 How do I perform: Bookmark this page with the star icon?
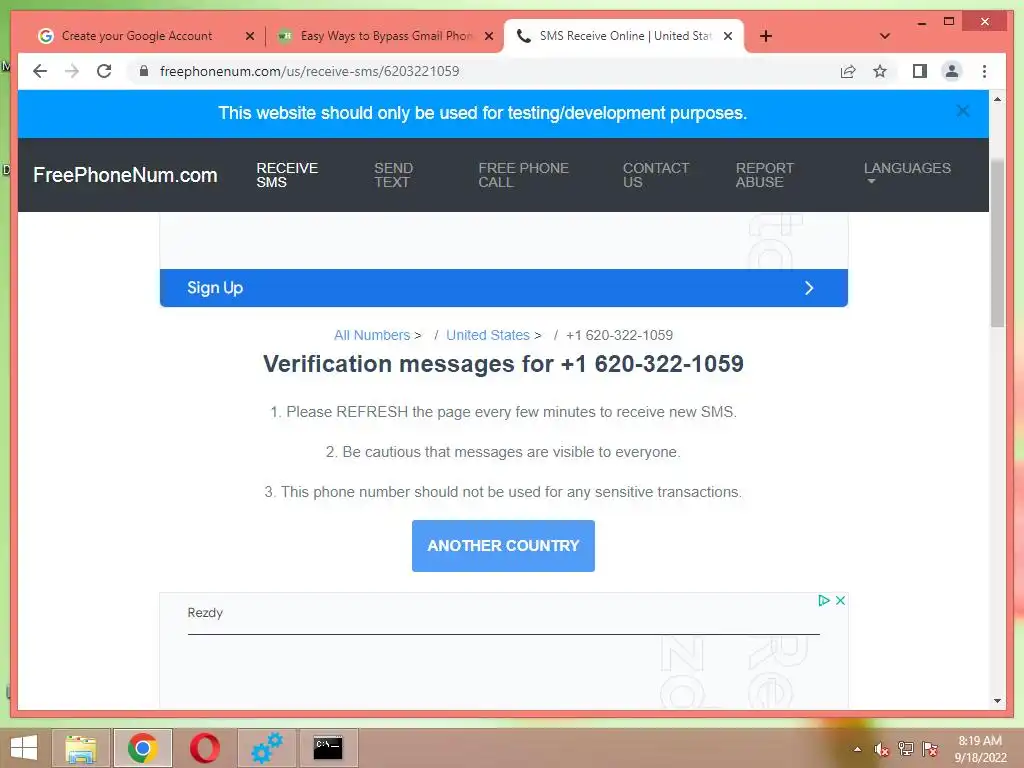tap(880, 71)
